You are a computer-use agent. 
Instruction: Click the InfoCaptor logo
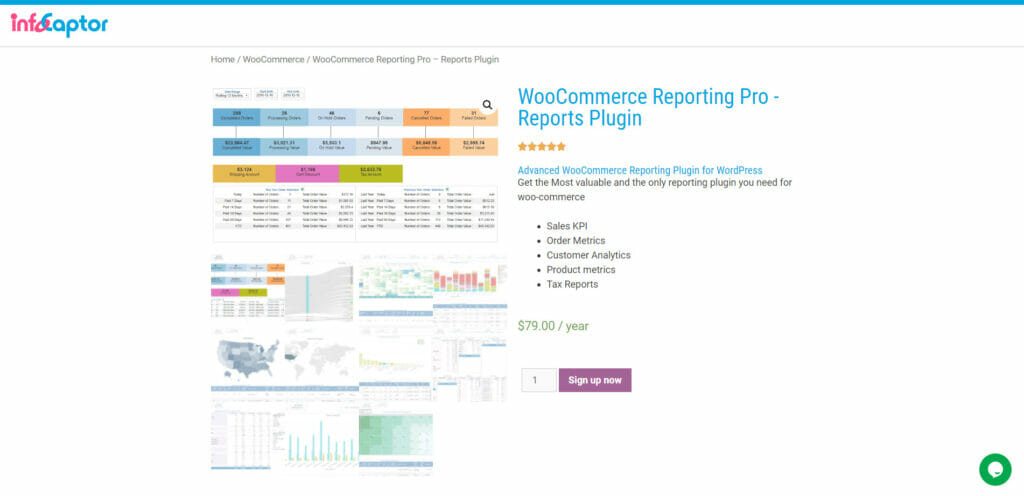point(59,24)
